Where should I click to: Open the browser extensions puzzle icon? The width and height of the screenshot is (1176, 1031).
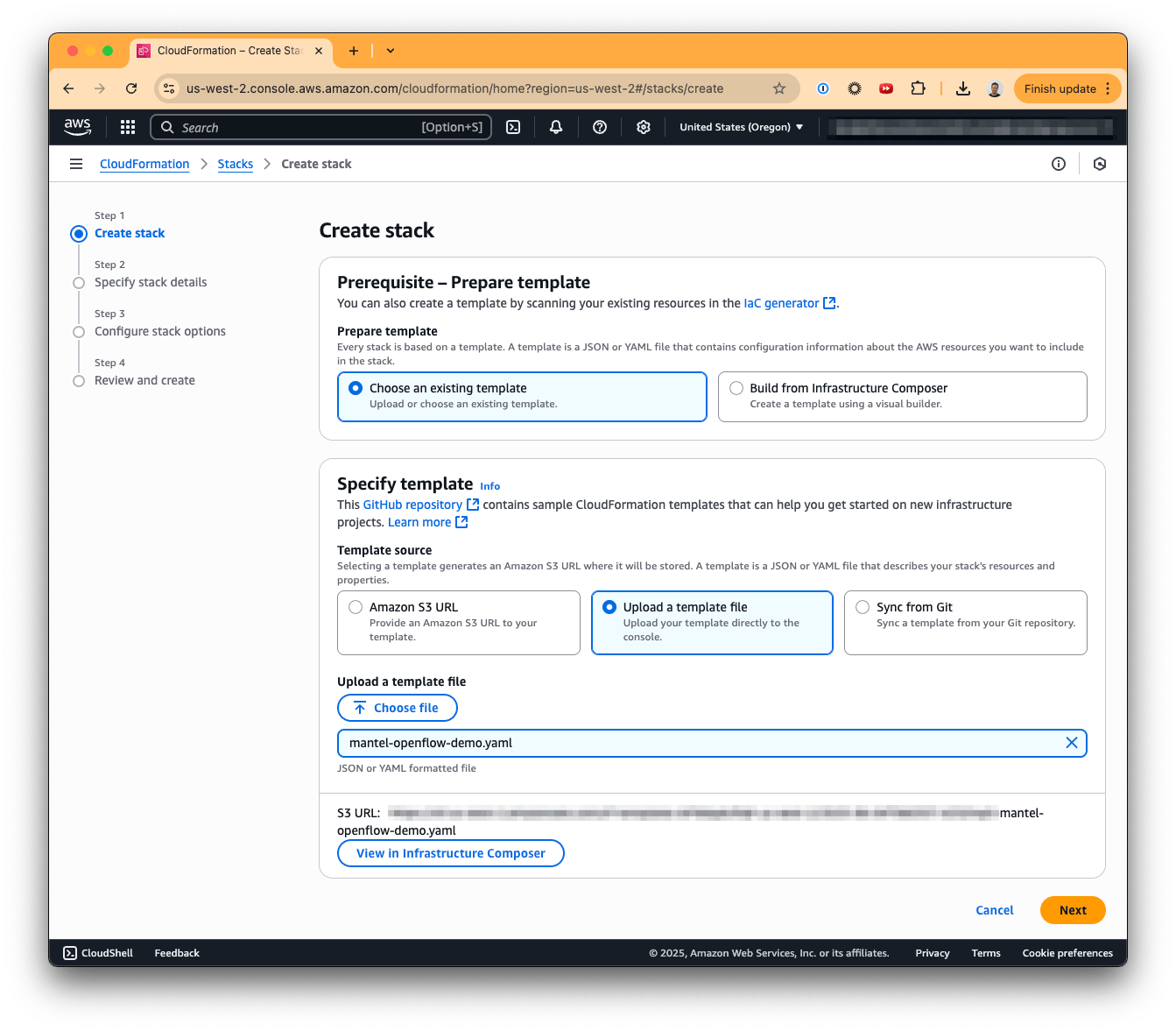[x=918, y=88]
